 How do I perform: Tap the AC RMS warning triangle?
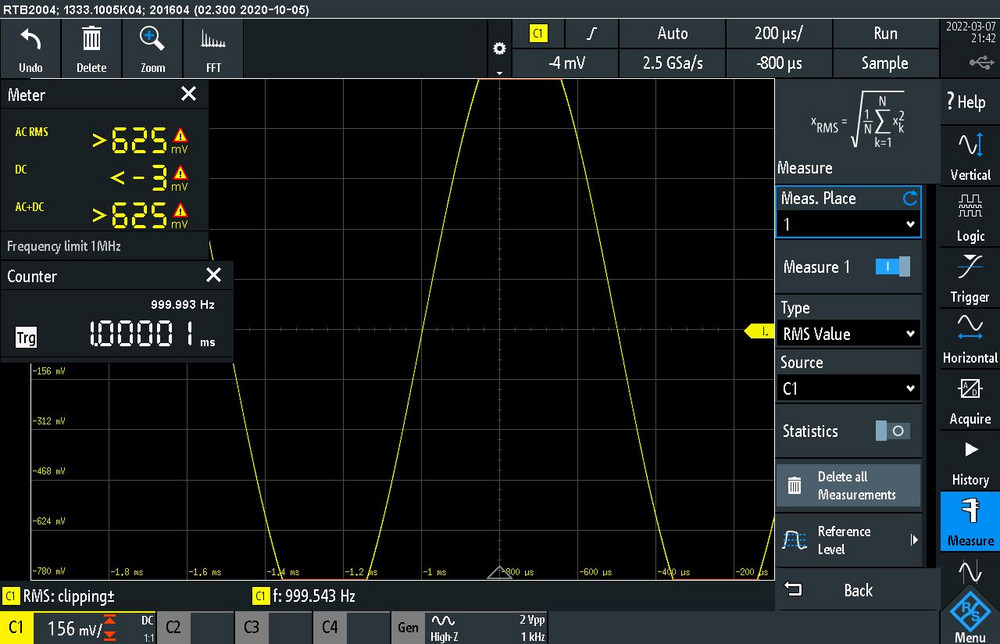tap(180, 135)
